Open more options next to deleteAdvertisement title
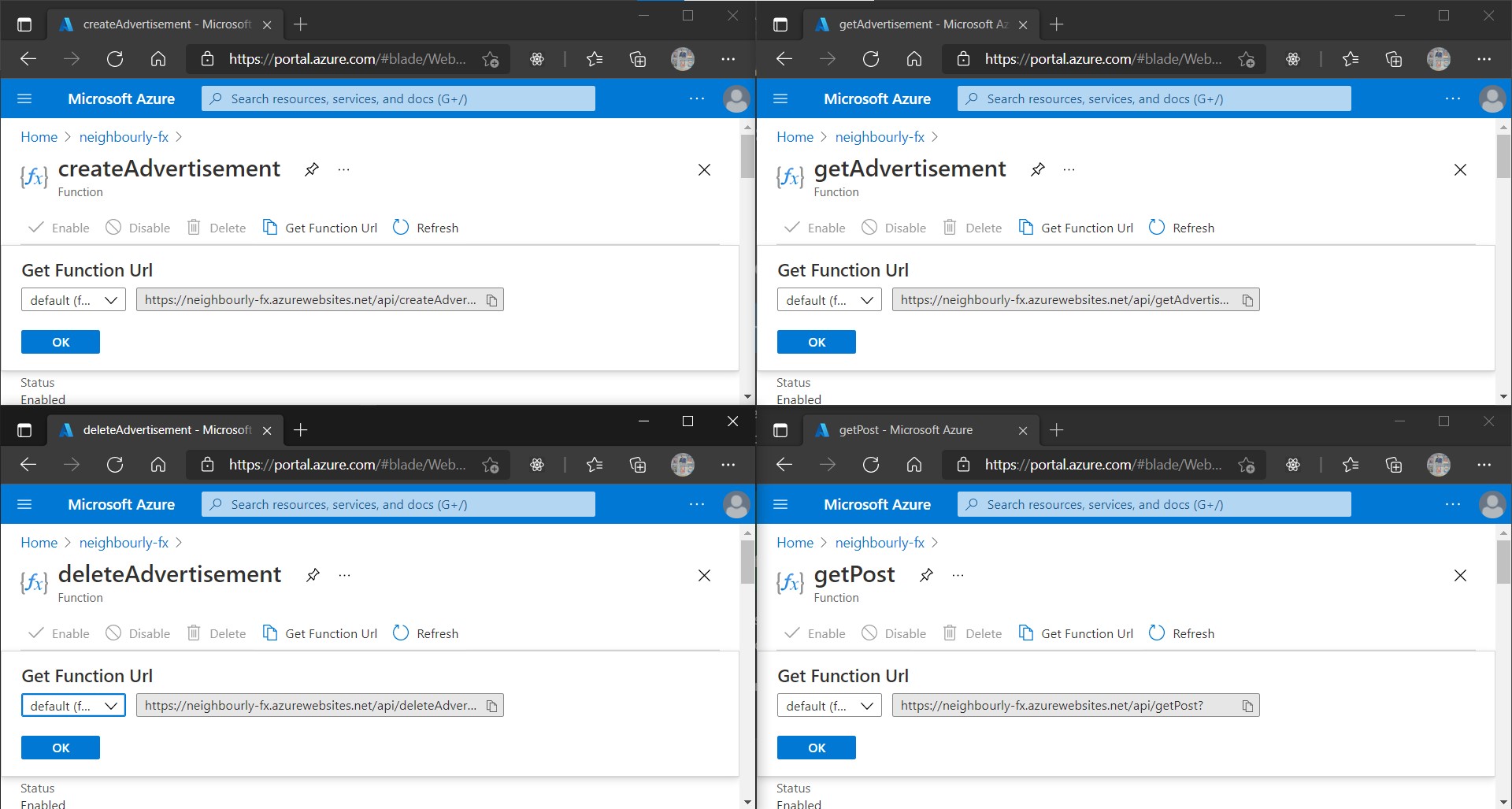1512x809 pixels. (344, 575)
